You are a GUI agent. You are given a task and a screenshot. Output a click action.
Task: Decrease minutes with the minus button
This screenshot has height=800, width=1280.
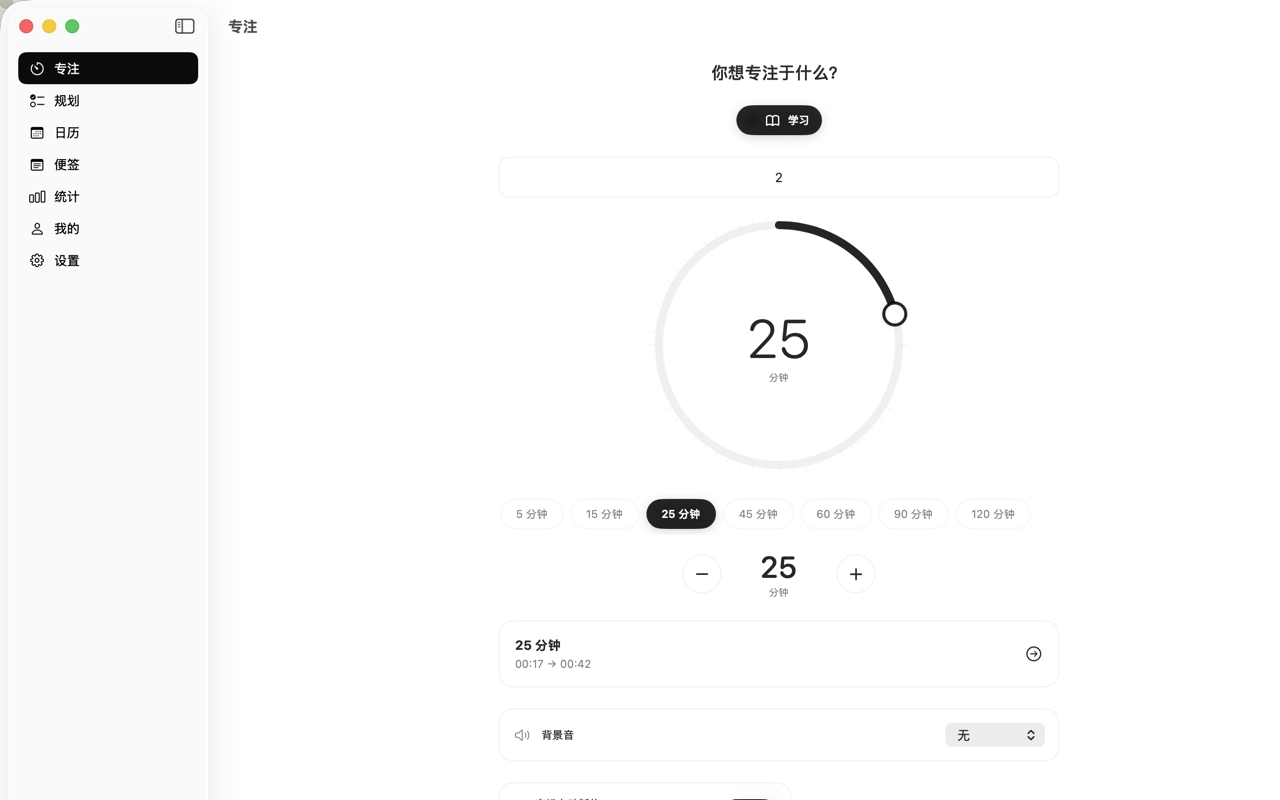(x=702, y=574)
